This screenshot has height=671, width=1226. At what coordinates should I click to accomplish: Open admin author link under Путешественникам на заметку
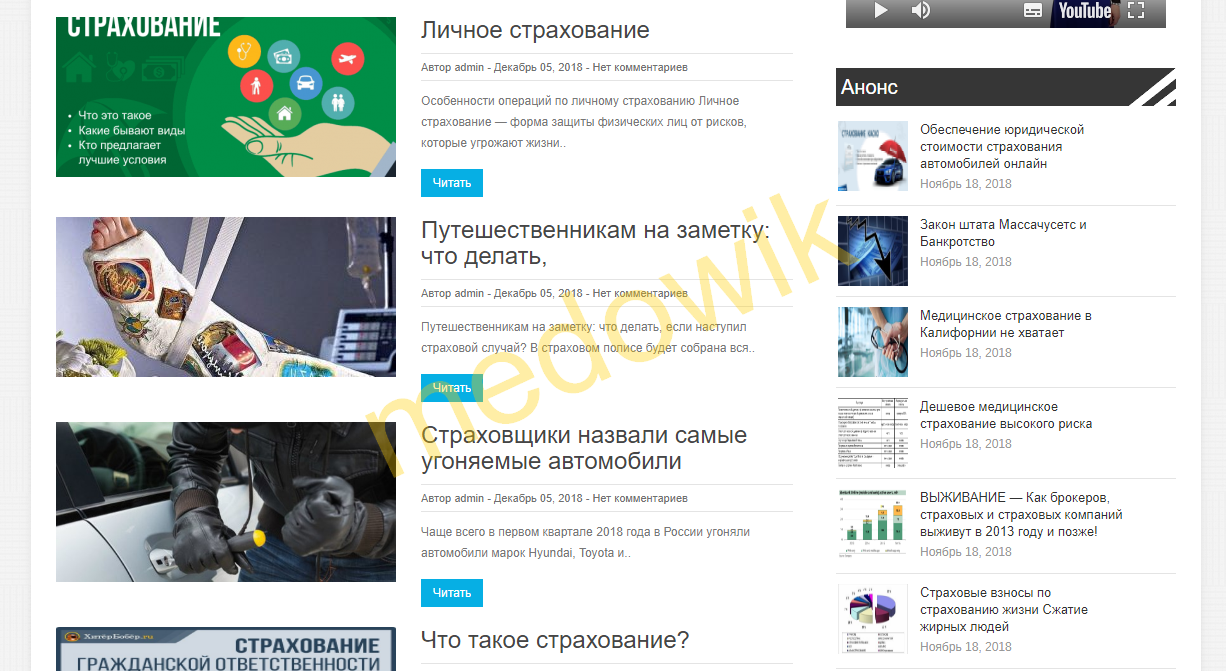[x=469, y=293]
